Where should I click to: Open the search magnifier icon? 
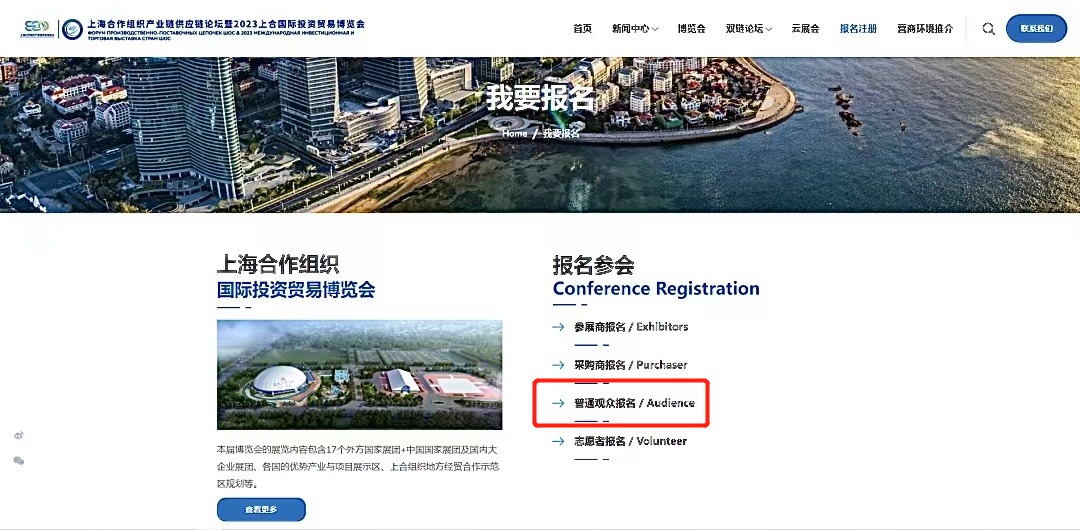point(988,29)
